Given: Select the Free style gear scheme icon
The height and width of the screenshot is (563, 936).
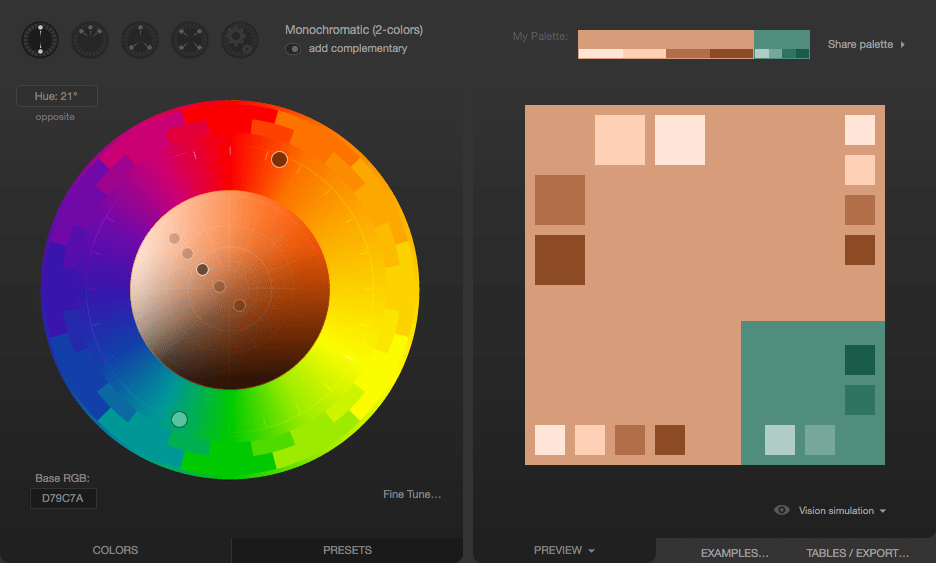Looking at the screenshot, I should tap(240, 40).
